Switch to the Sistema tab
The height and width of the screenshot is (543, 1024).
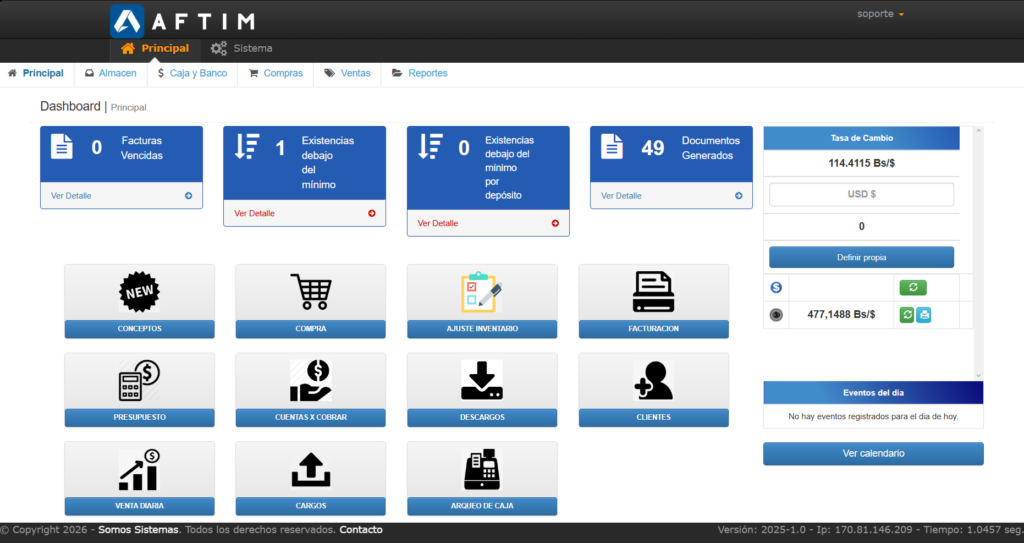point(242,48)
